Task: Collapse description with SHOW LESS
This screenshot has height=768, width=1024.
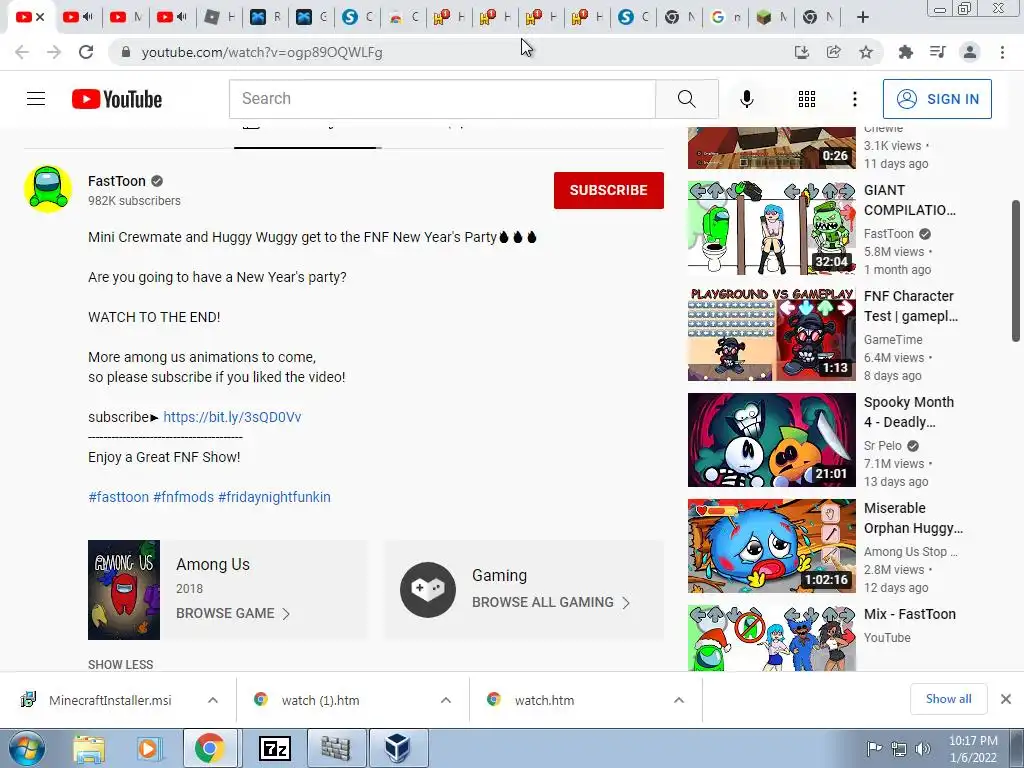Action: [x=121, y=664]
